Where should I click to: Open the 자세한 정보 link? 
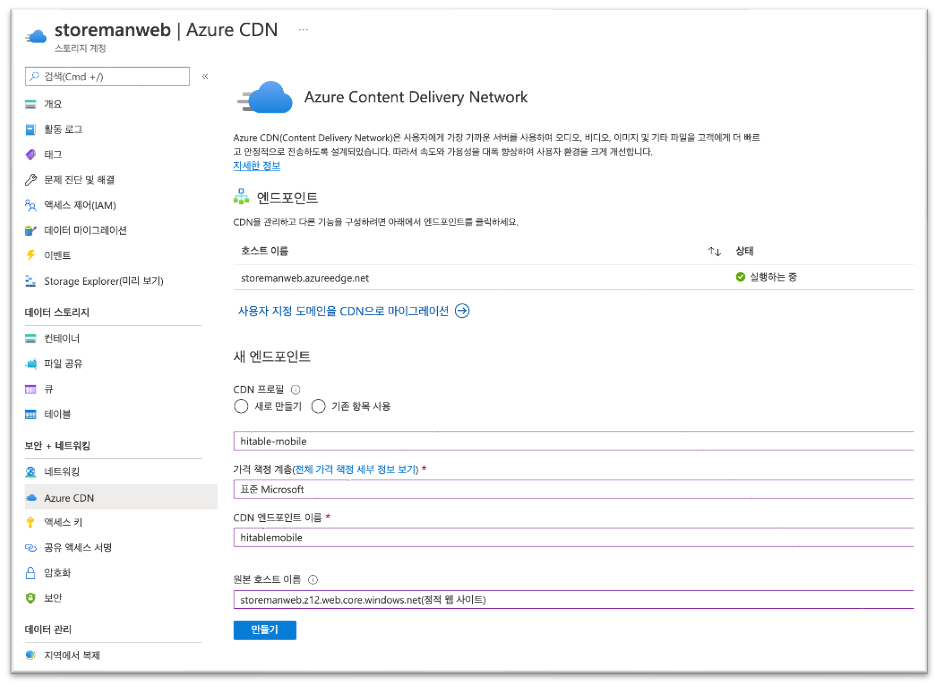(x=257, y=166)
